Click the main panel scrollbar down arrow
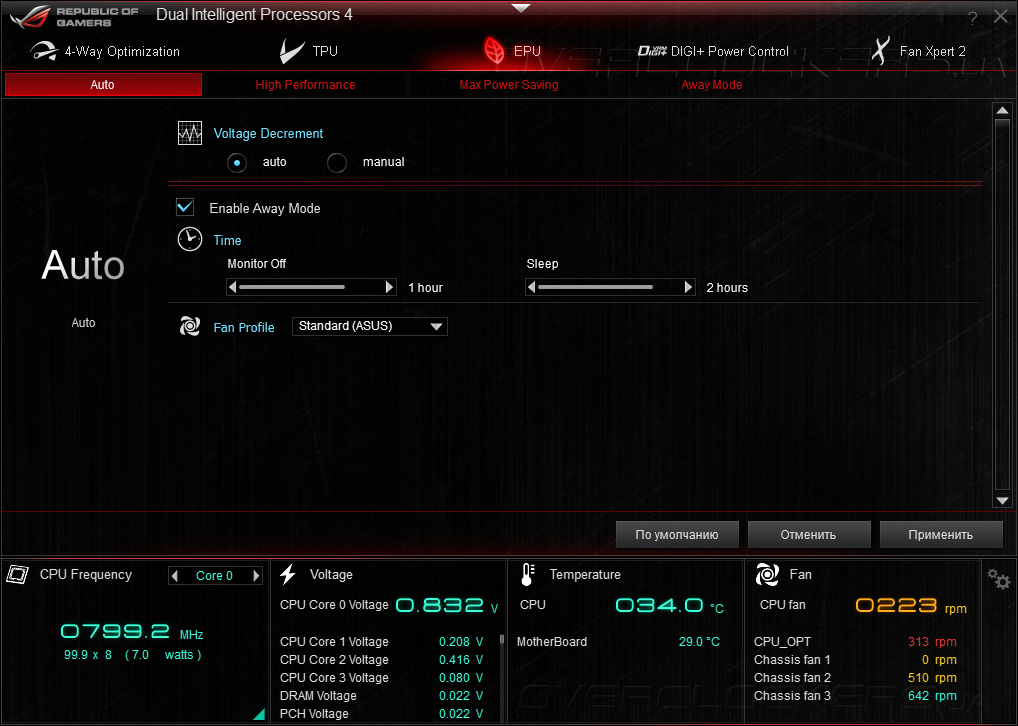1018x726 pixels. tap(1002, 500)
